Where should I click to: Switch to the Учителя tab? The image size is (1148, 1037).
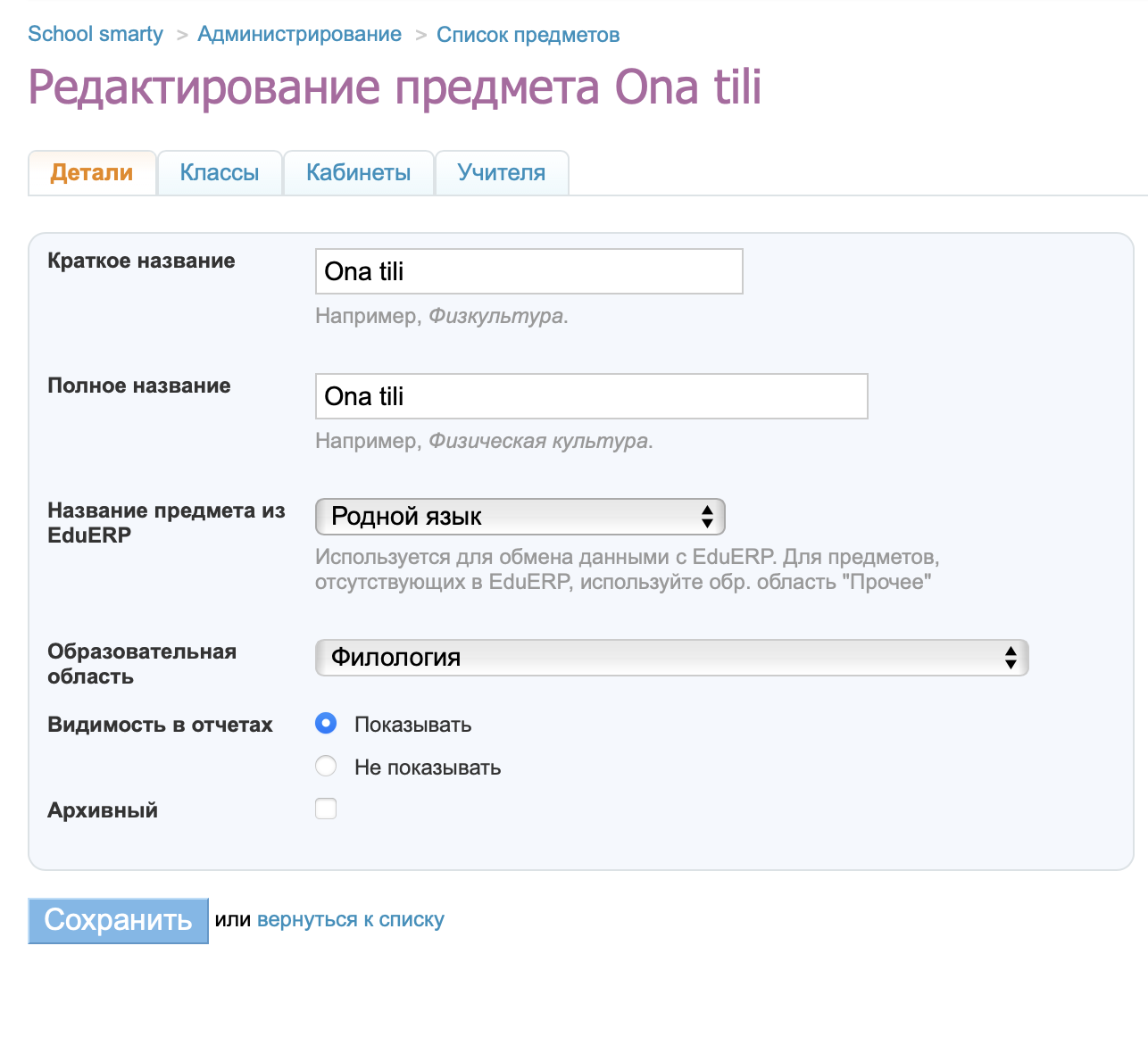501,172
